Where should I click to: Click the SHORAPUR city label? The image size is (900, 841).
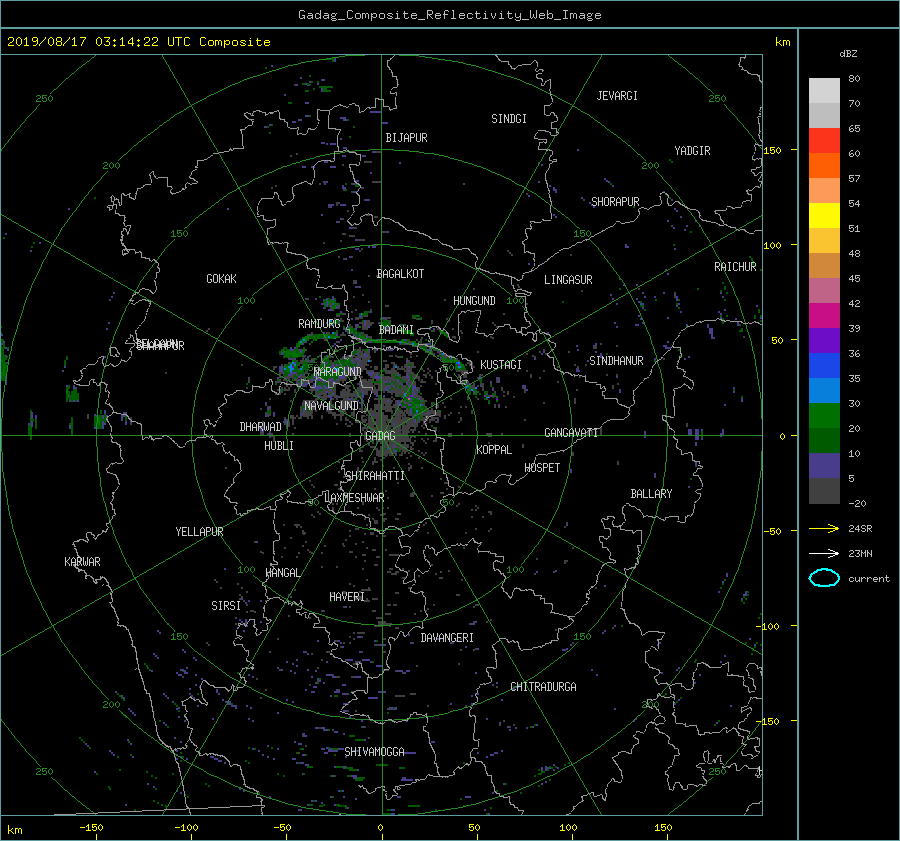[615, 202]
